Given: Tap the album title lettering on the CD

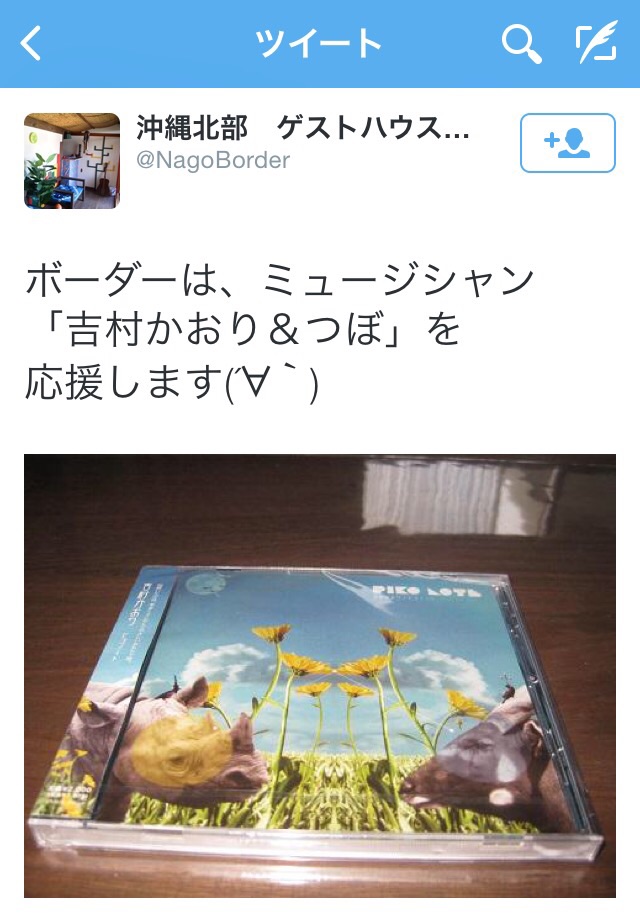Looking at the screenshot, I should coord(426,591).
